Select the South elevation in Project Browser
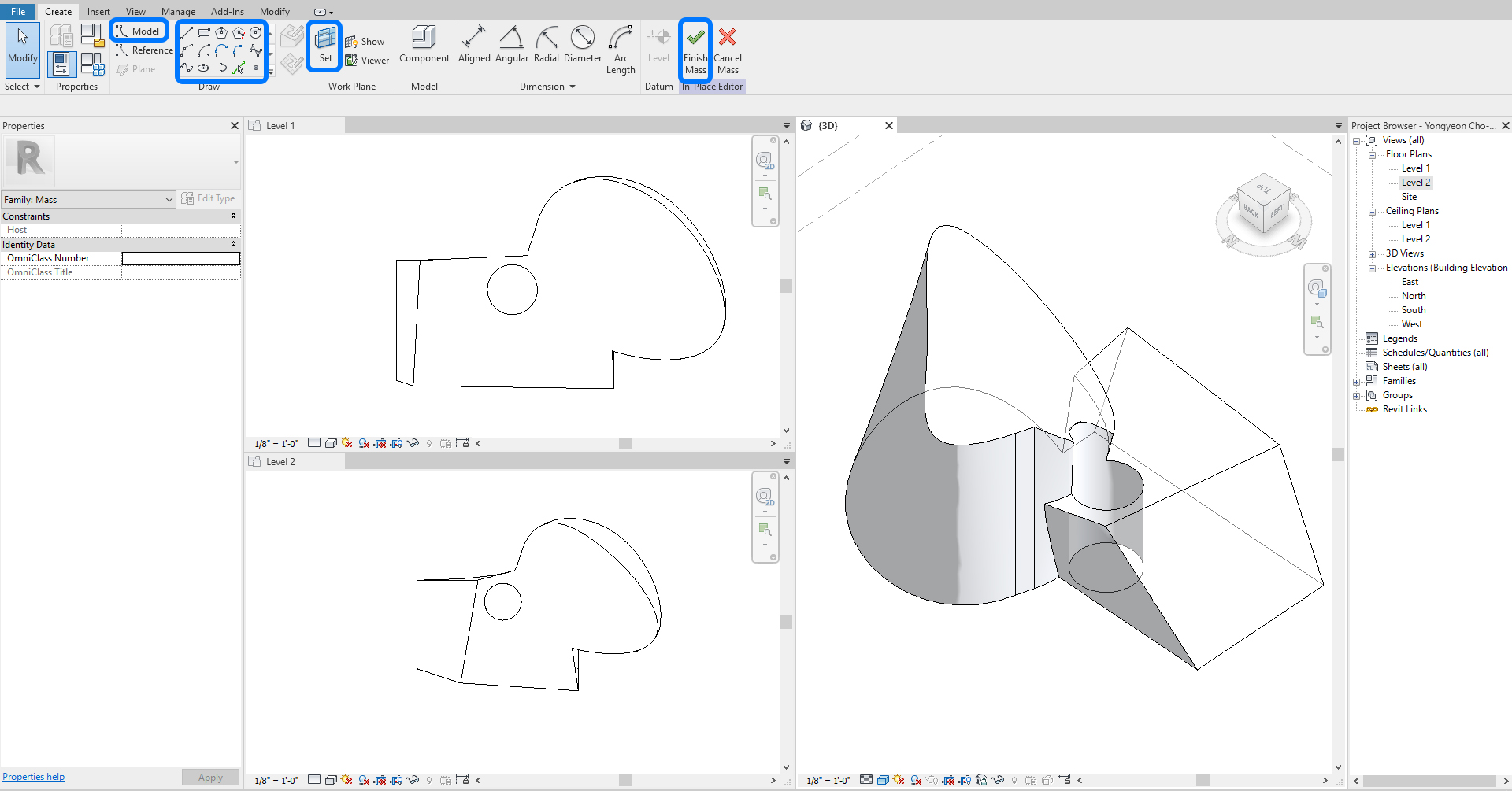The width and height of the screenshot is (1512, 791). 1414,310
